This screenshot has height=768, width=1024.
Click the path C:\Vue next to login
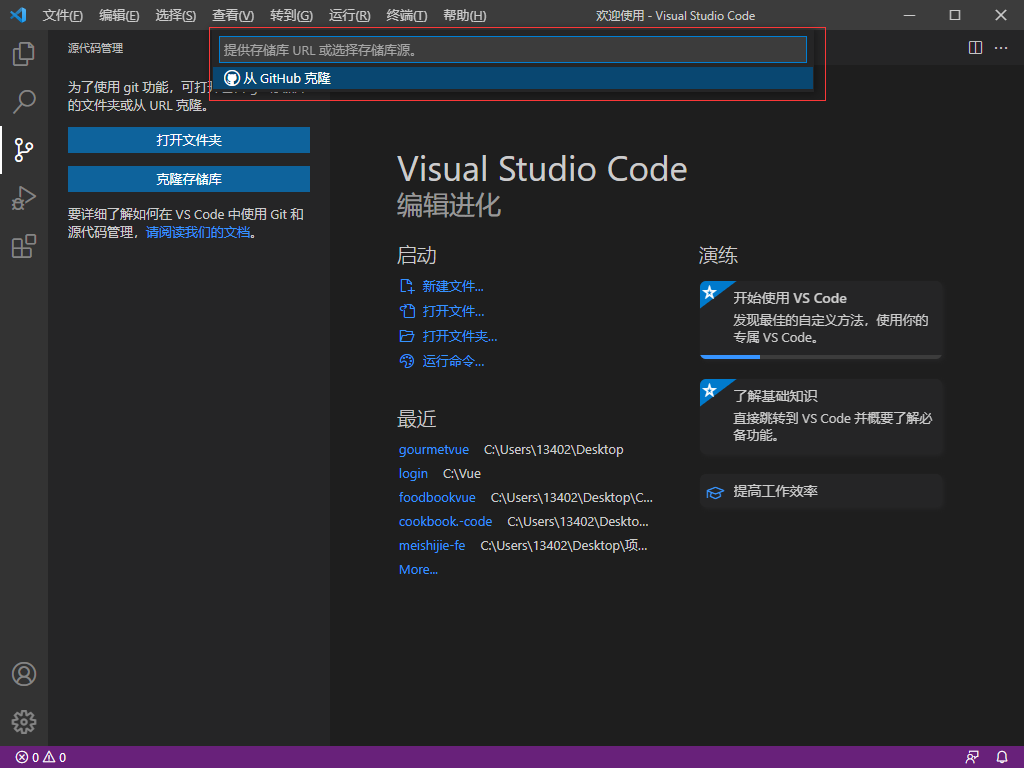pos(462,473)
